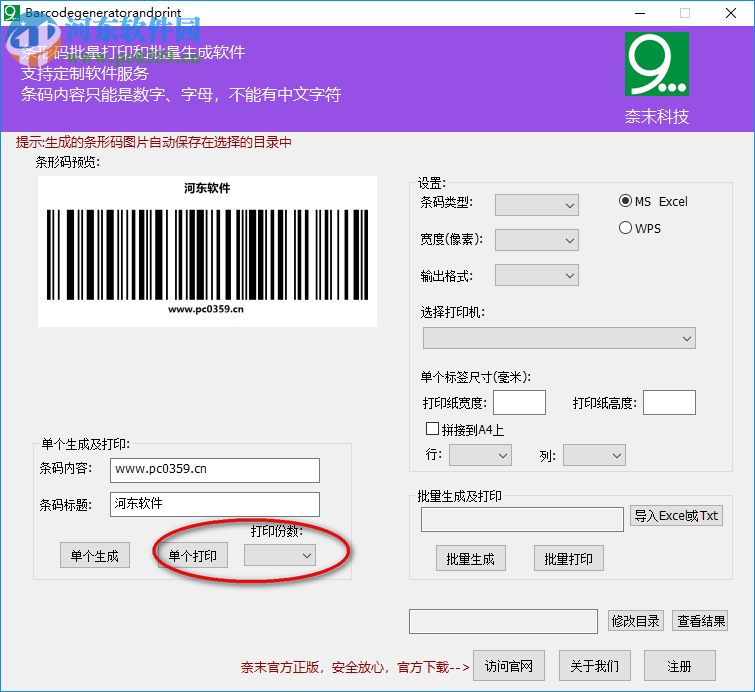Screen dimensions: 755x692
Task: Focus the 条码内容 input field
Action: [x=215, y=470]
